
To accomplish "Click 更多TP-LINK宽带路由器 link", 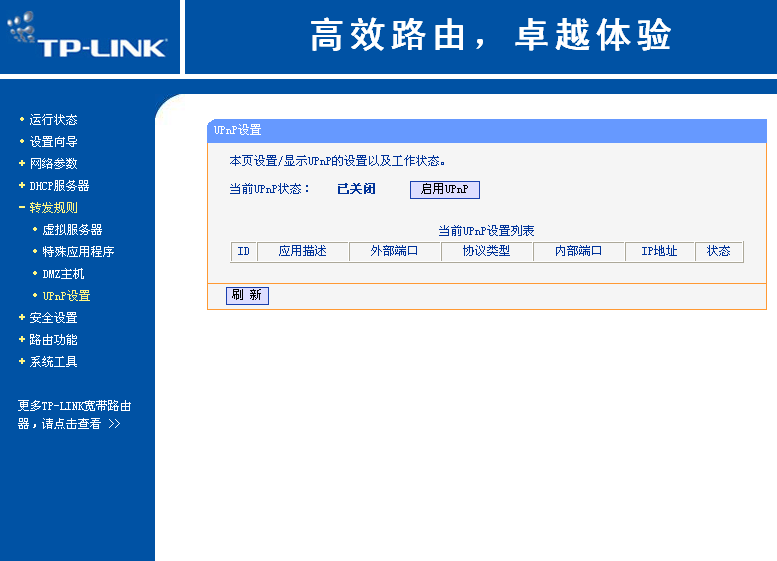I will (74, 415).
